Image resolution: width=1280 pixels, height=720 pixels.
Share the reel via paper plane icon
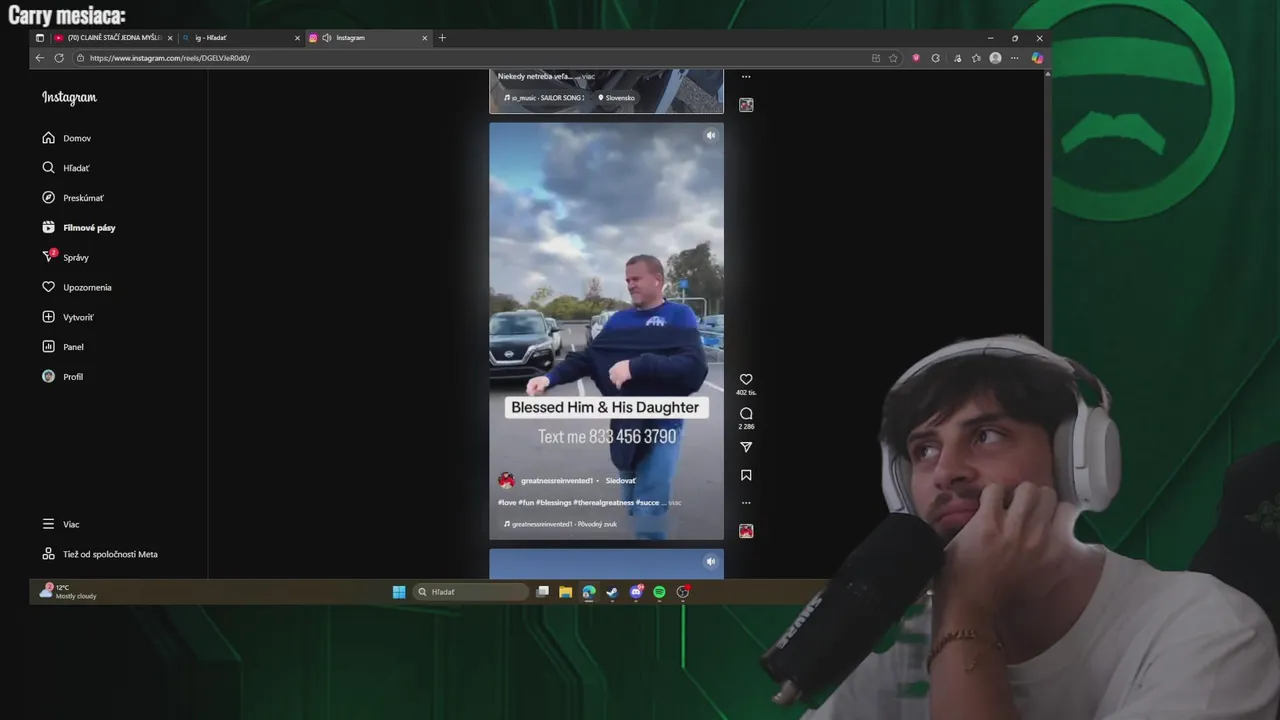click(x=746, y=447)
